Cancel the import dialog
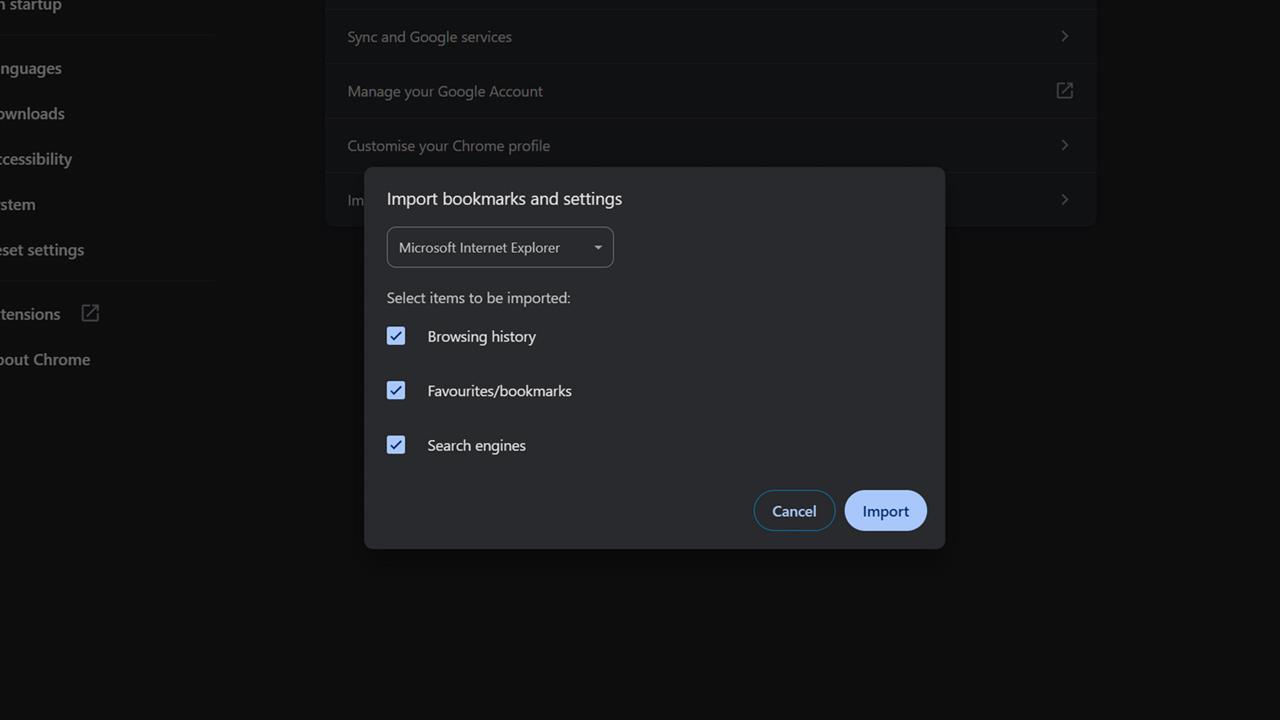The width and height of the screenshot is (1280, 720). pos(794,511)
